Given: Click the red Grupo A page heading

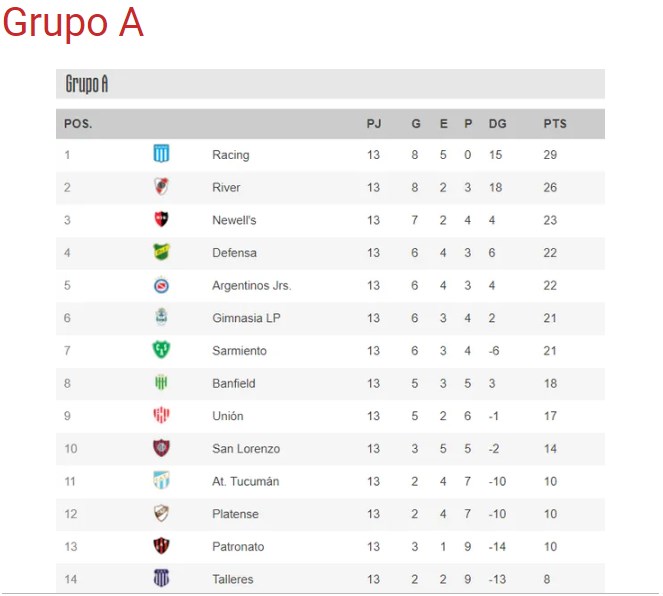Looking at the screenshot, I should [x=73, y=22].
